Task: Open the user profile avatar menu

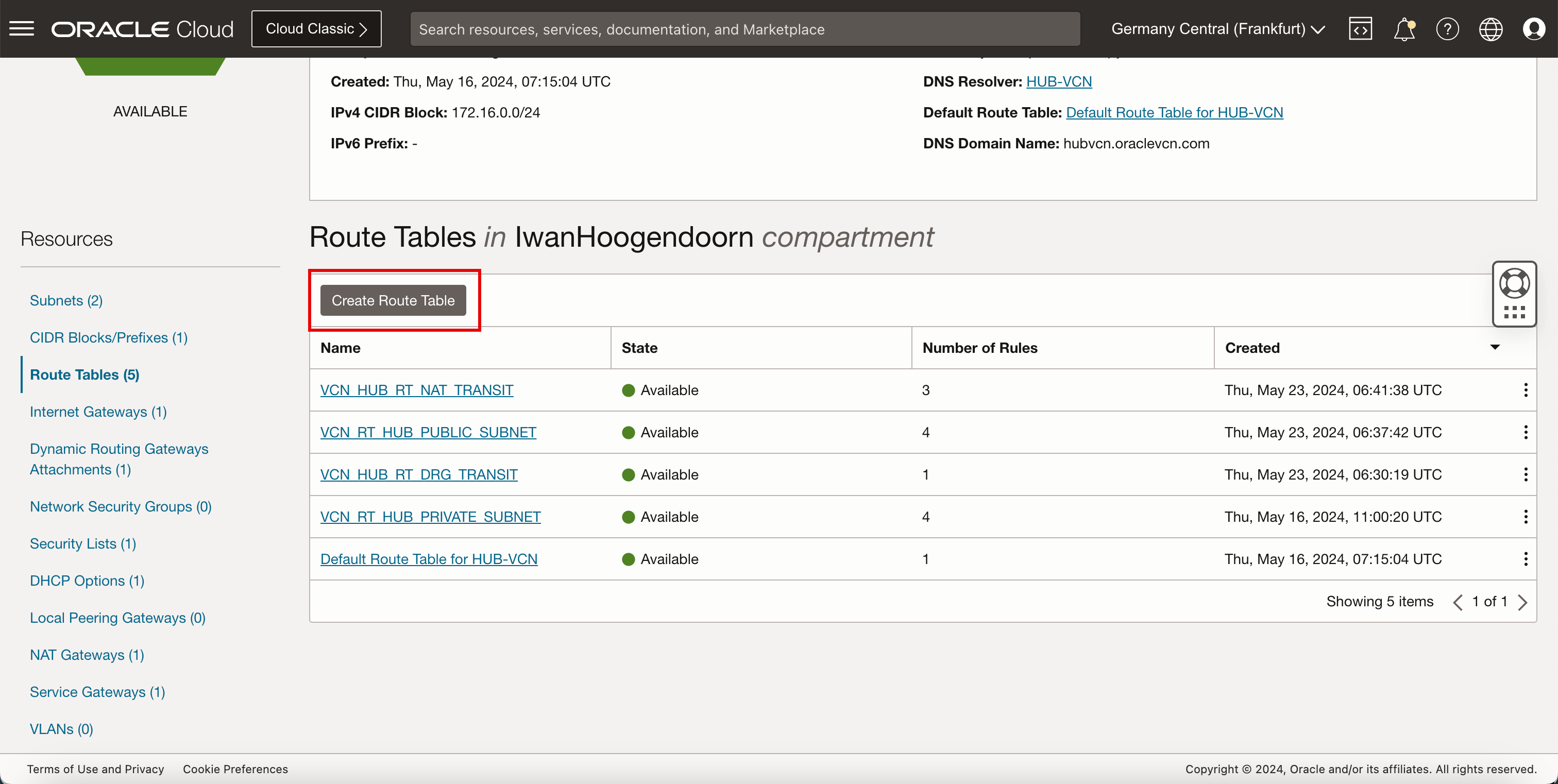Action: (x=1534, y=28)
